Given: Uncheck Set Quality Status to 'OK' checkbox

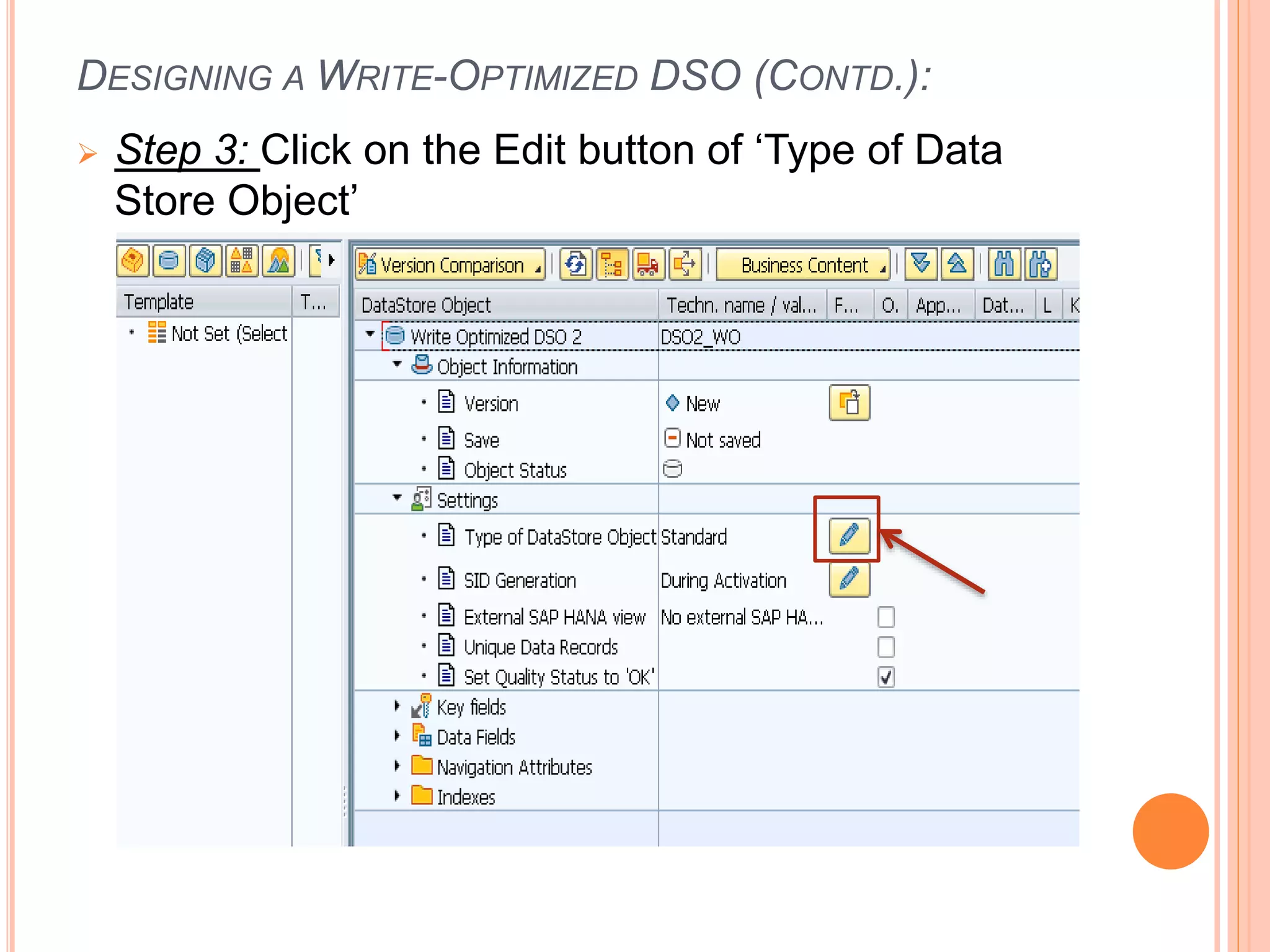Looking at the screenshot, I should tap(886, 677).
